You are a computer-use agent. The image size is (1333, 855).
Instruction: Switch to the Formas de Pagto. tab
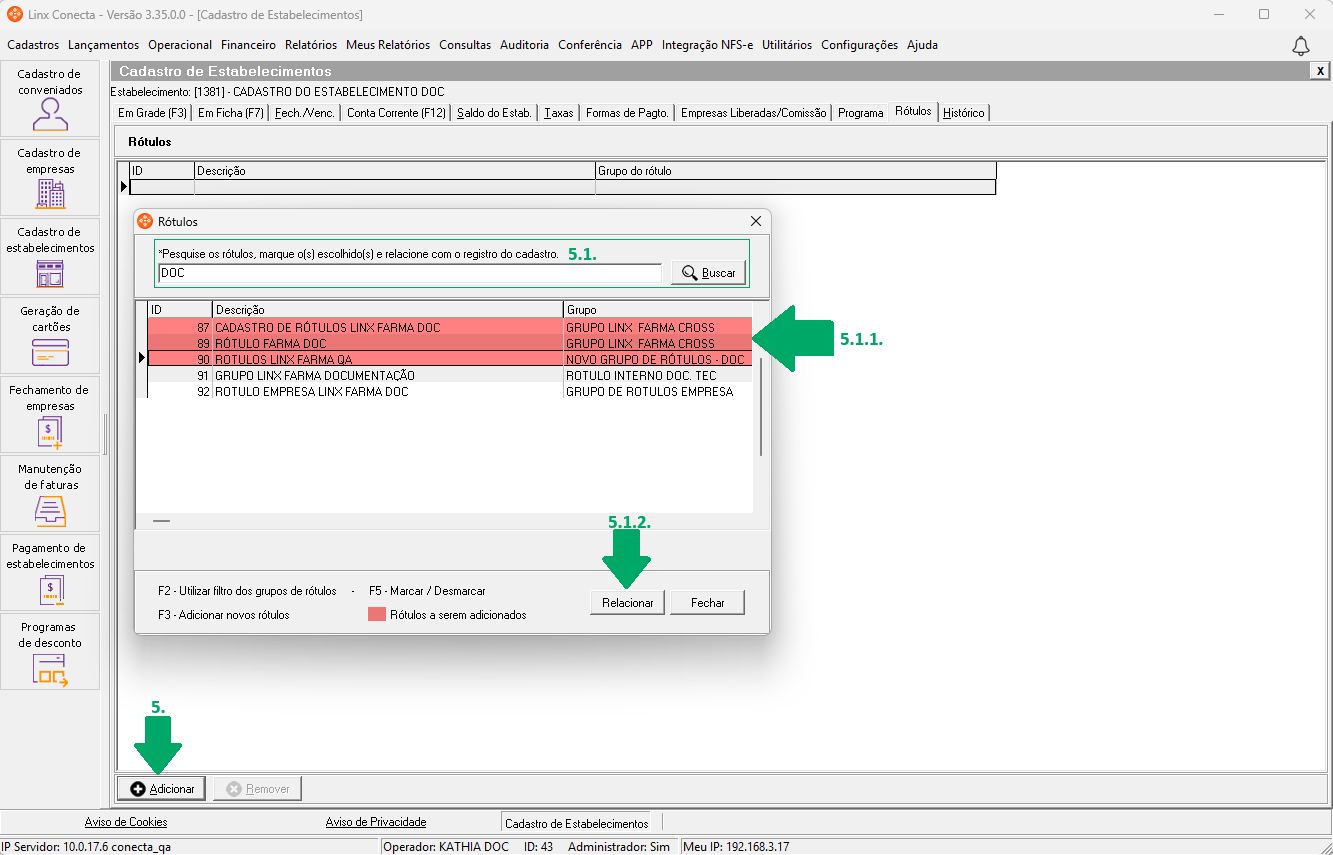(x=628, y=113)
